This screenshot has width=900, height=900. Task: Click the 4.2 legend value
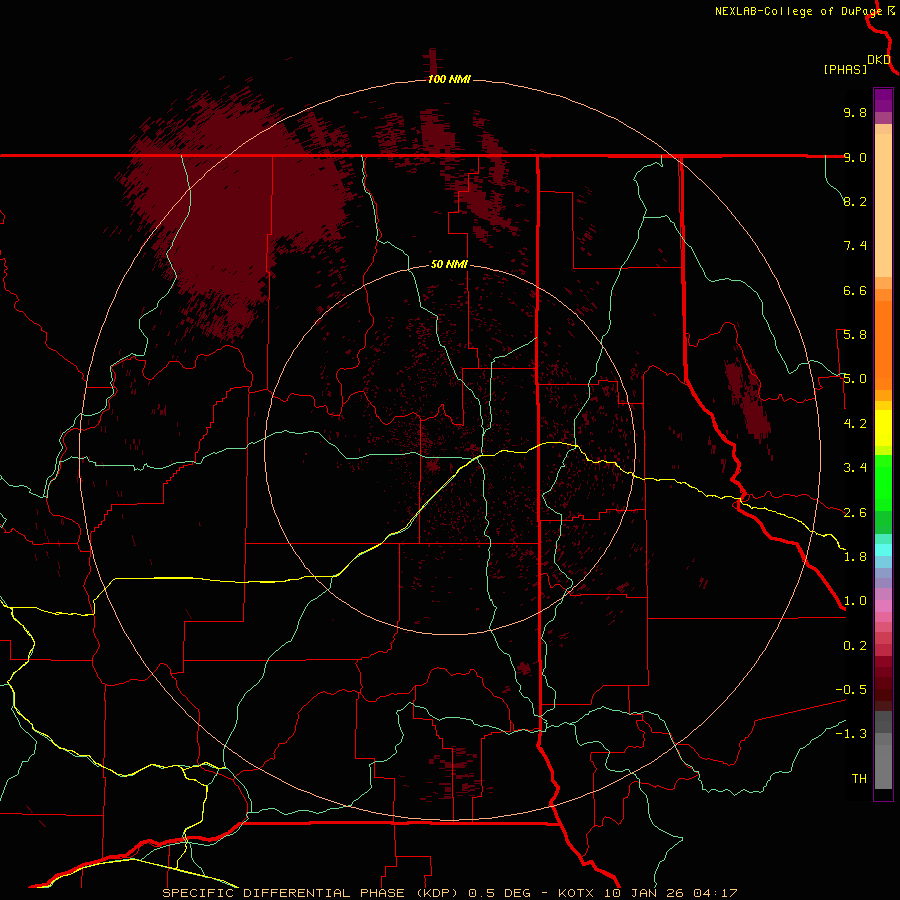pyautogui.click(x=855, y=424)
